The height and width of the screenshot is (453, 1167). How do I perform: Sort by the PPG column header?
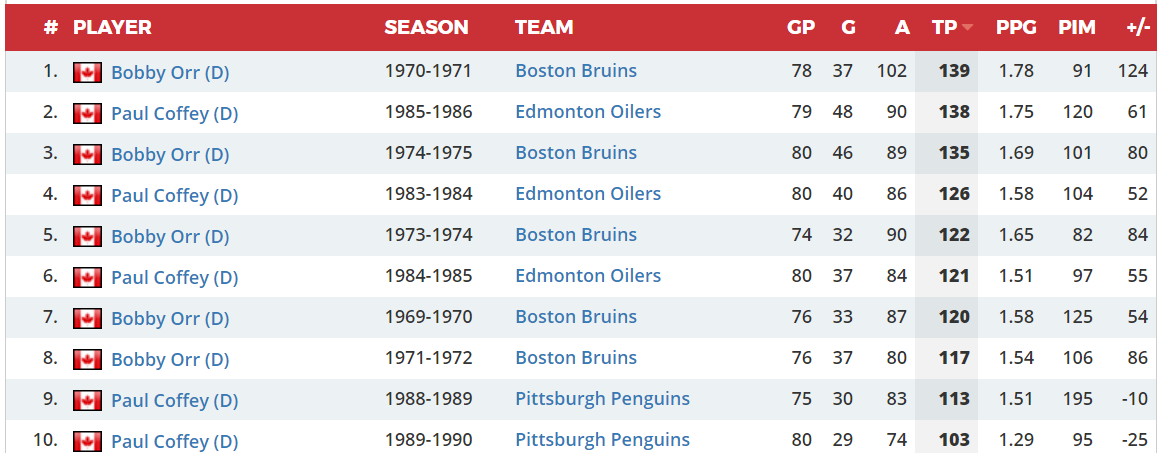(x=1016, y=28)
